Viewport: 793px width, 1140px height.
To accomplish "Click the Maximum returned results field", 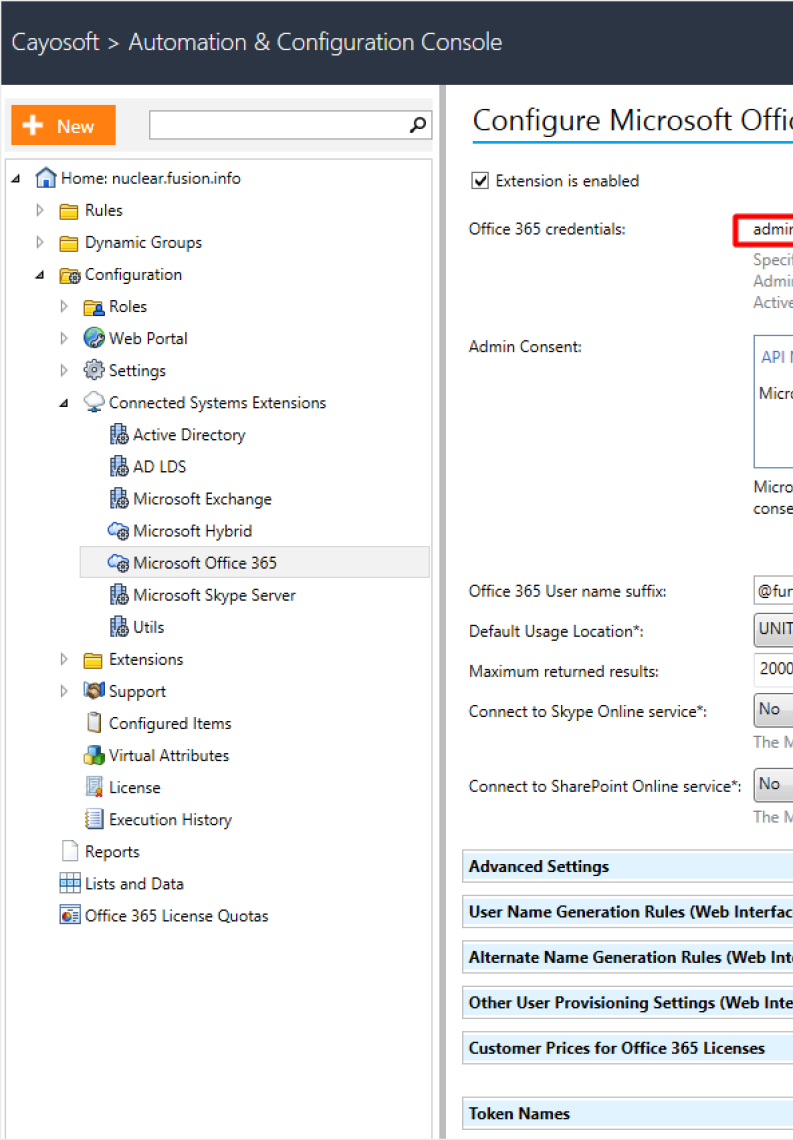I will click(773, 670).
